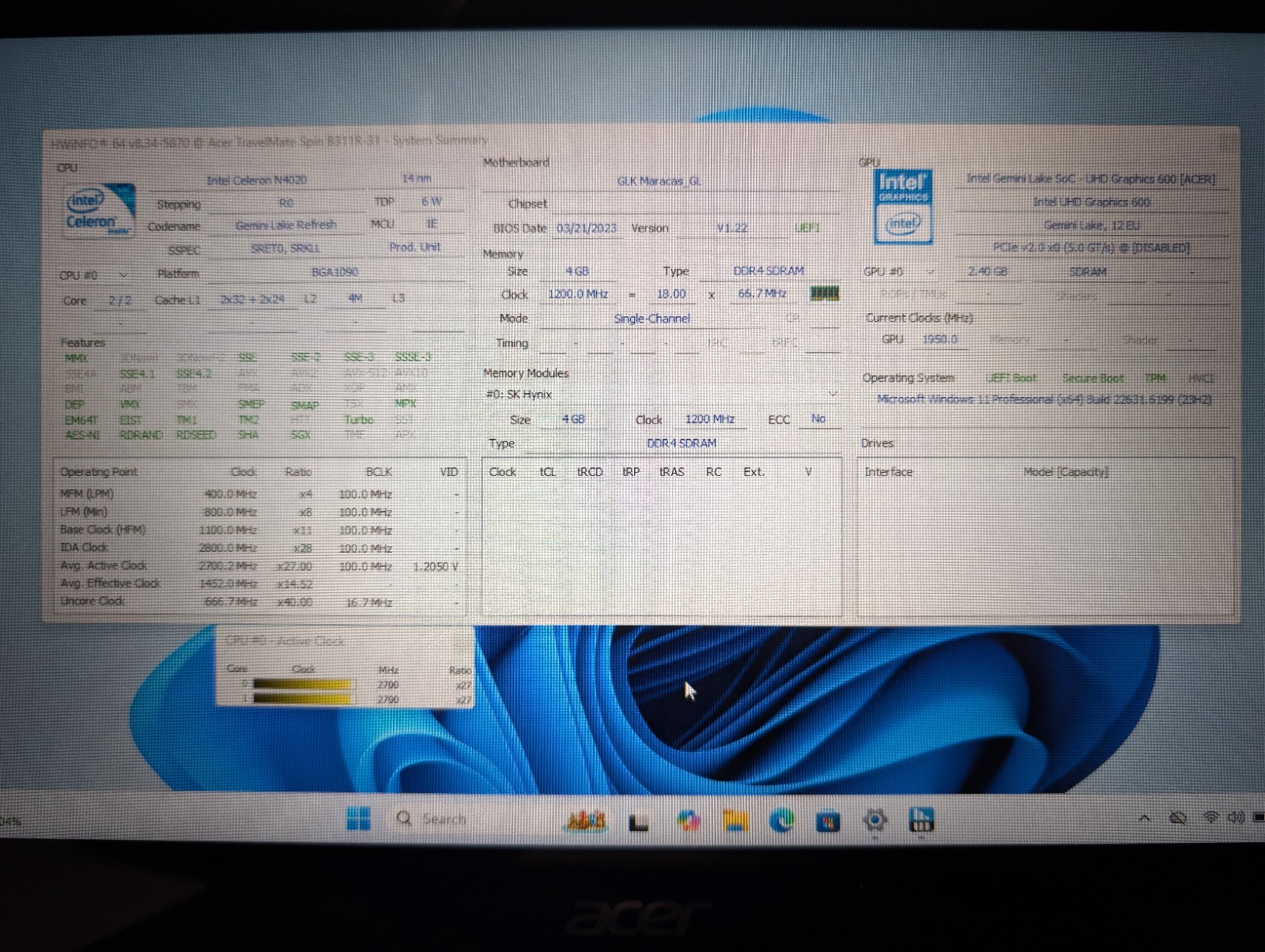1265x952 pixels.
Task: Click the 2.40 GB GPU memory value
Action: pyautogui.click(x=987, y=271)
